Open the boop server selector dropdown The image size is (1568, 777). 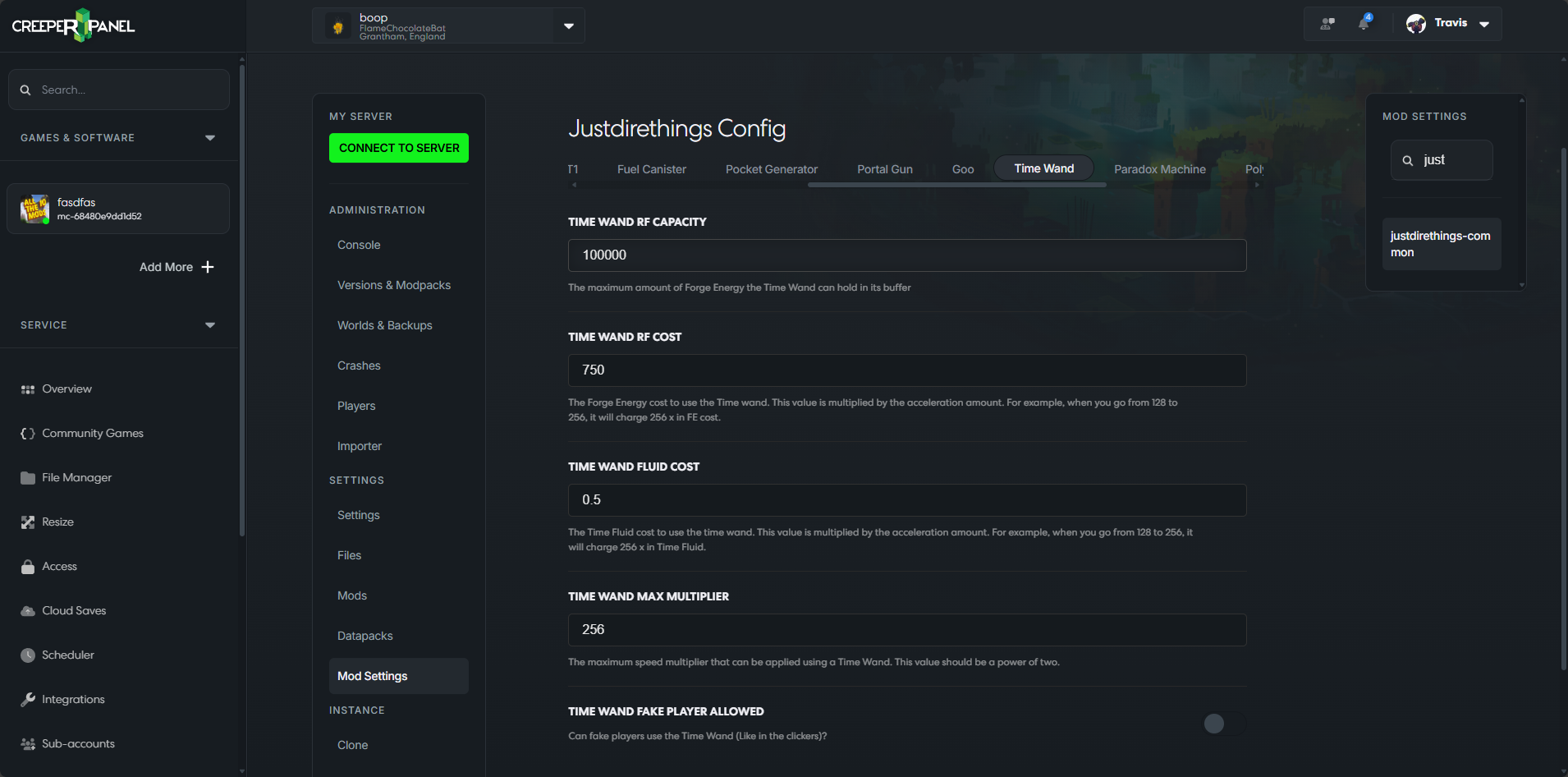click(569, 26)
